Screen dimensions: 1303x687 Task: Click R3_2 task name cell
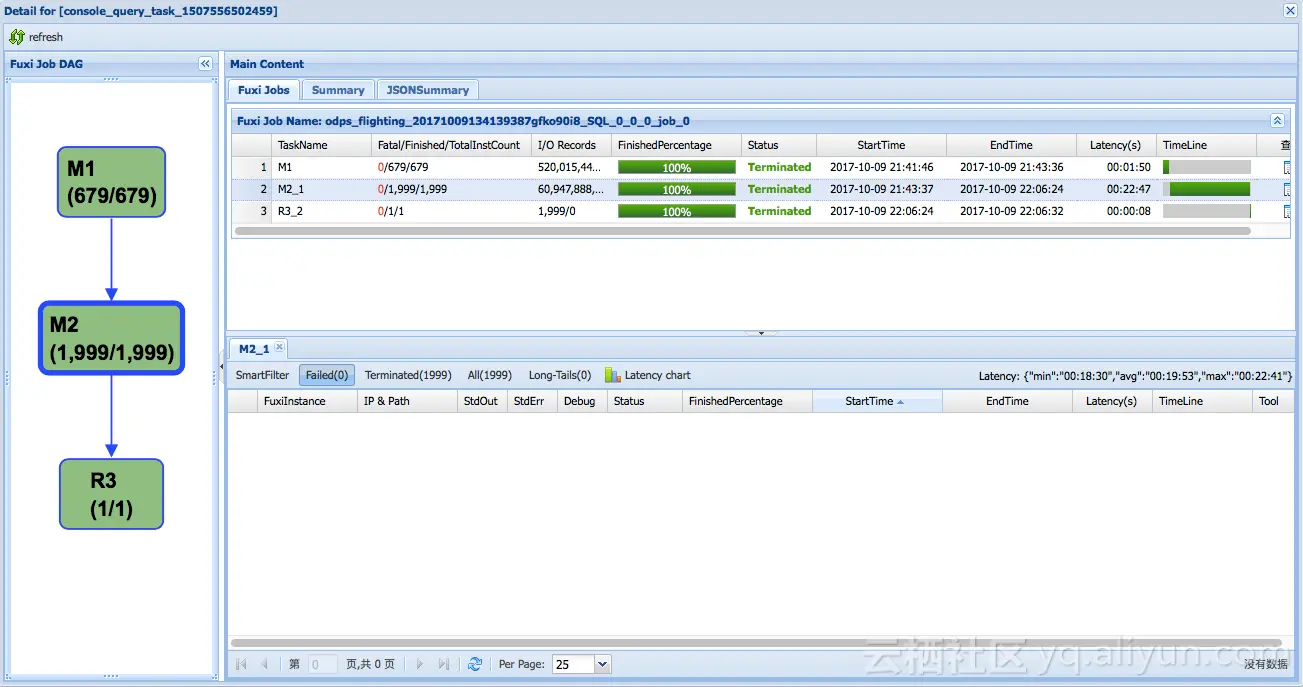point(321,212)
